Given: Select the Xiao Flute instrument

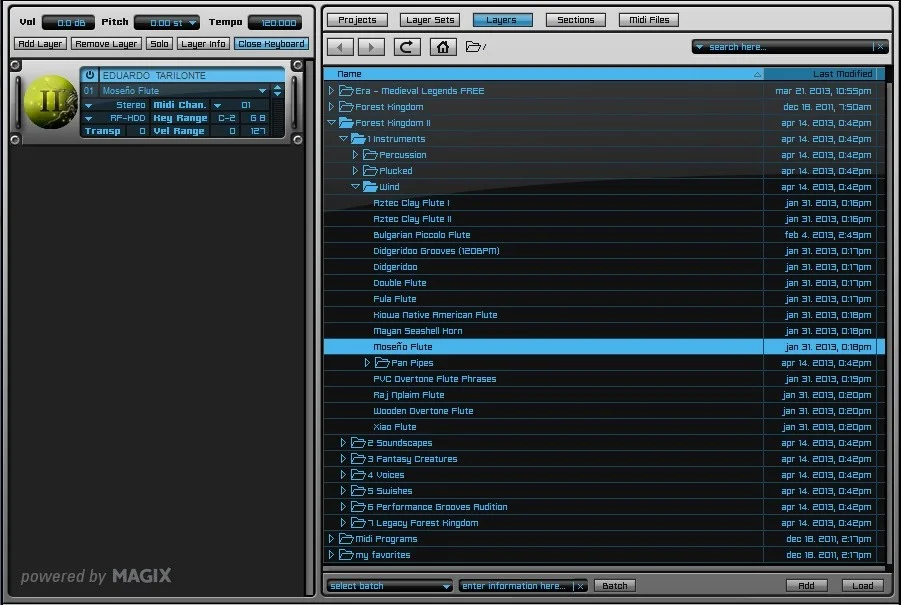Looking at the screenshot, I should pyautogui.click(x=395, y=426).
